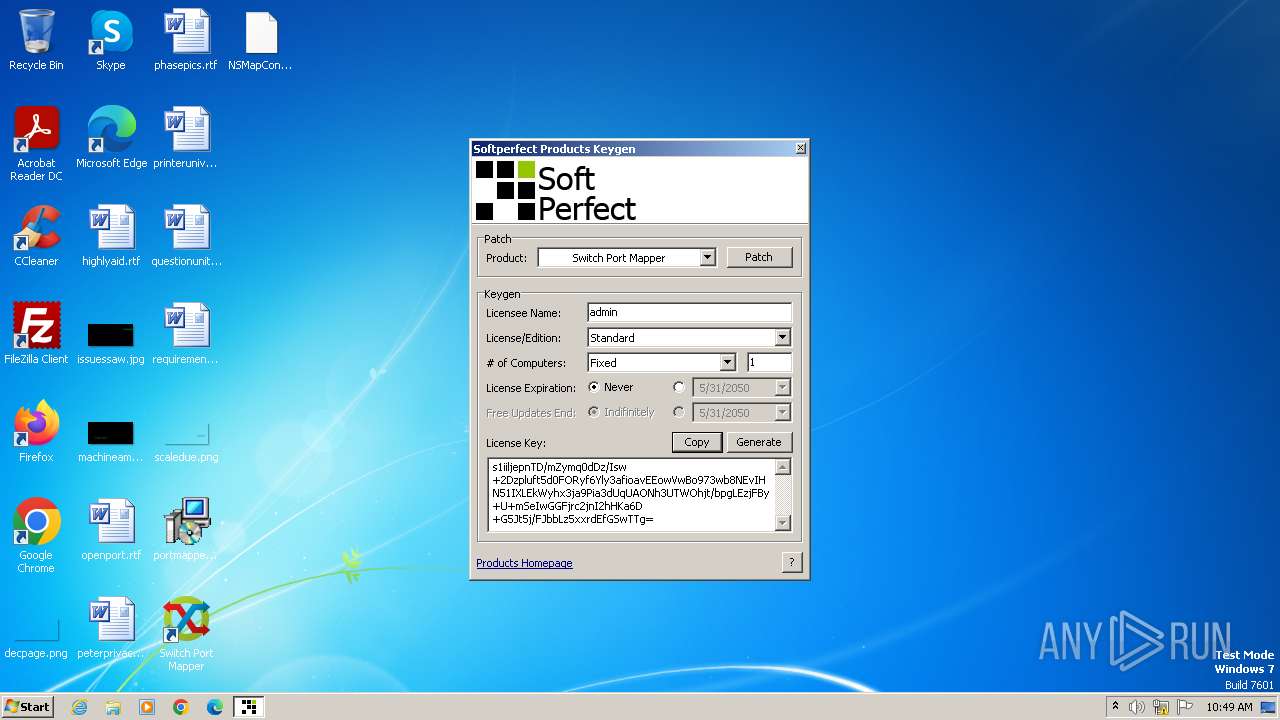
Task: Select the openport.rtf document
Action: click(x=111, y=530)
